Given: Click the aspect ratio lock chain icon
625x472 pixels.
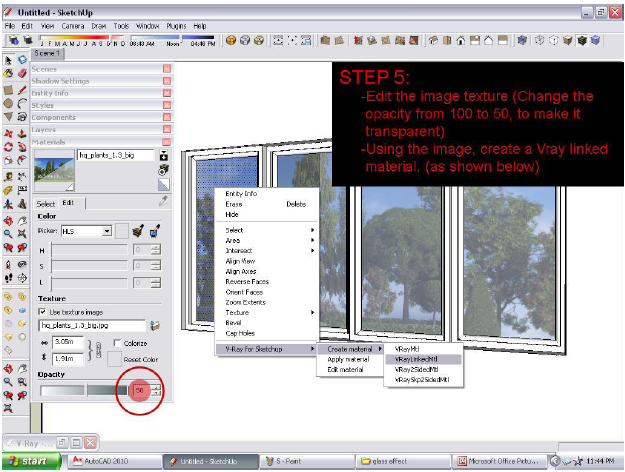Looking at the screenshot, I should (99, 350).
